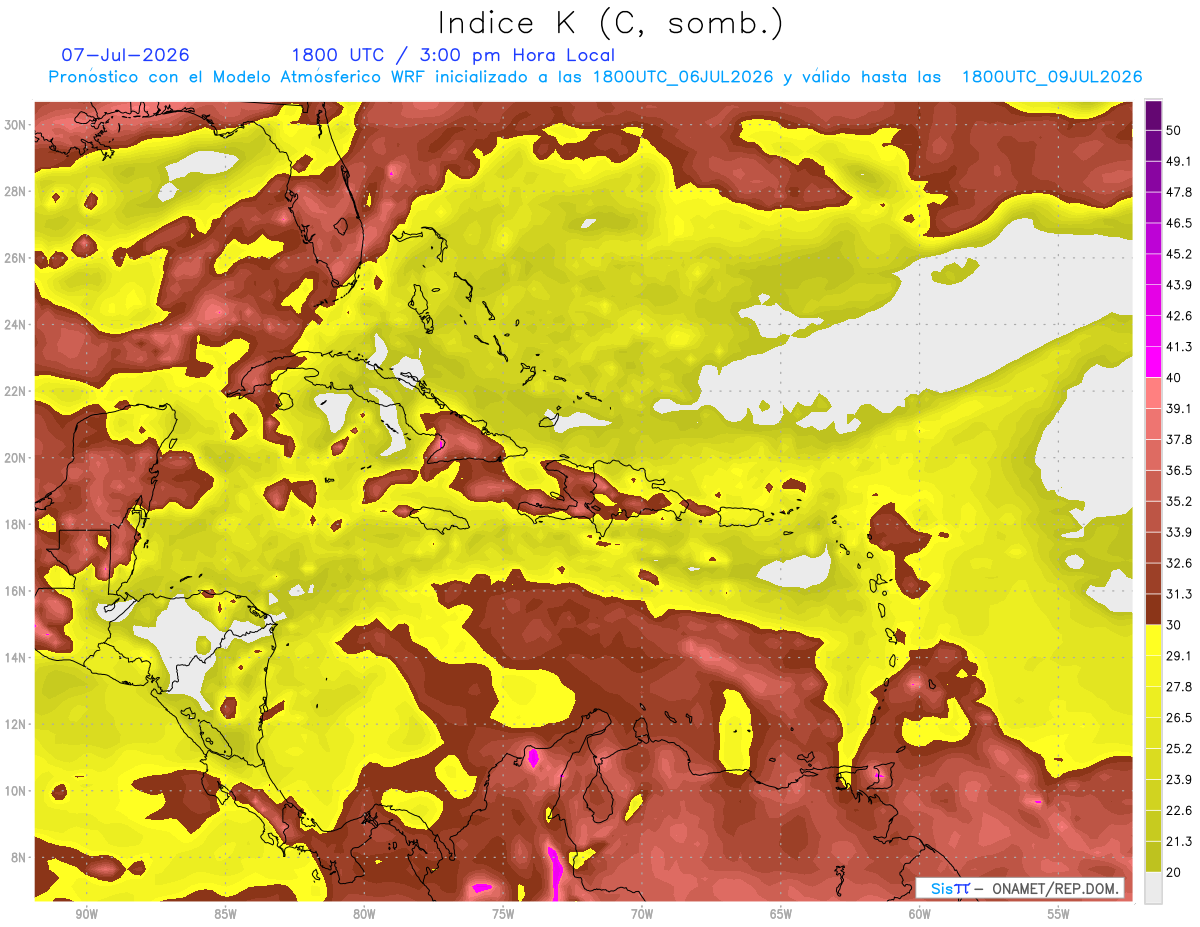Click the "37.8" color scale value
Viewport: 1200px width, 927px height.
1179,440
